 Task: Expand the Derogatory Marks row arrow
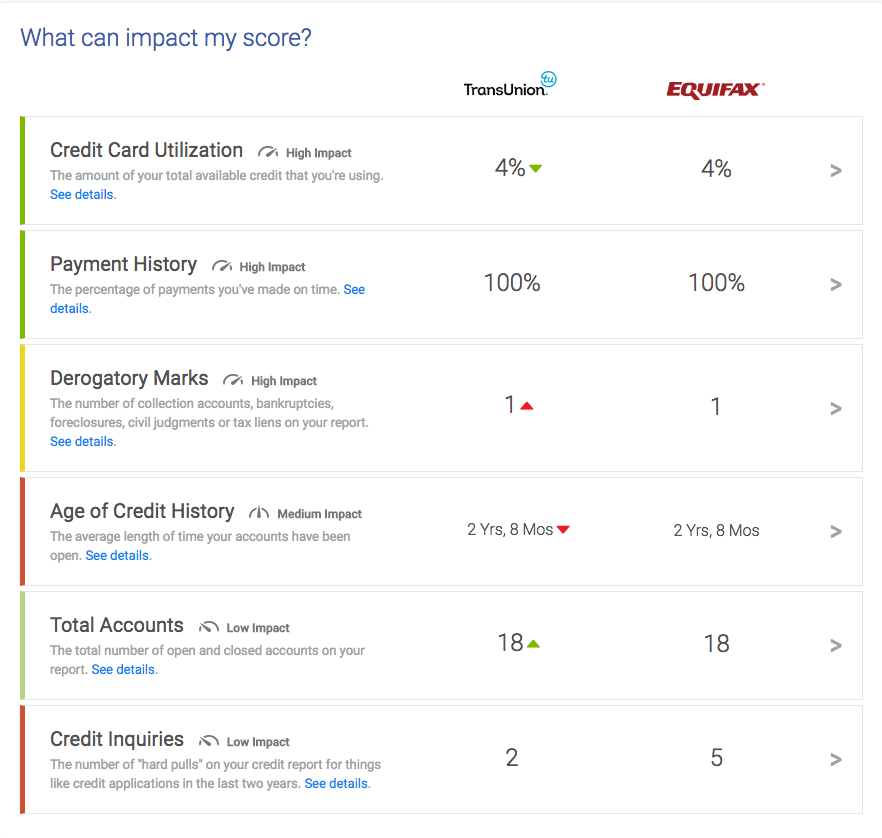click(836, 408)
